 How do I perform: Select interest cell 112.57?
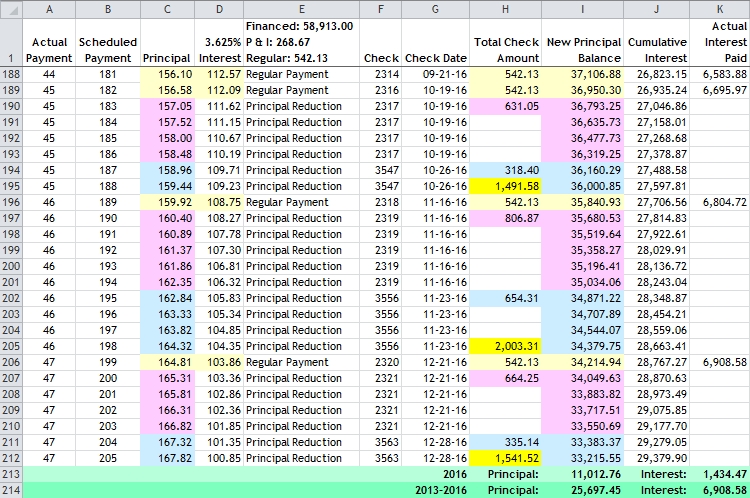219,74
